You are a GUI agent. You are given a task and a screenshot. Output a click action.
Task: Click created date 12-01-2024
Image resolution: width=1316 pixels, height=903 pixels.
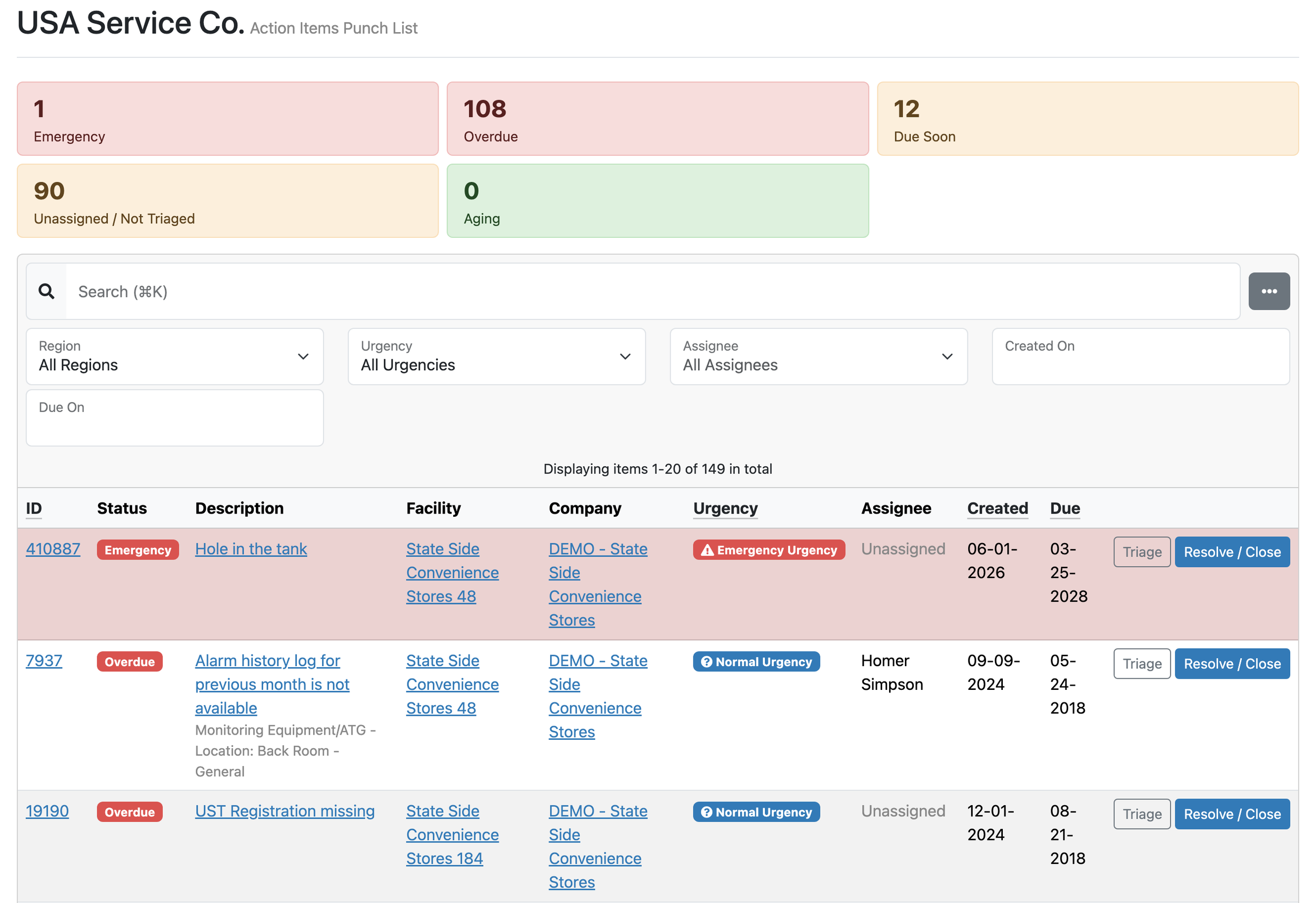[991, 822]
